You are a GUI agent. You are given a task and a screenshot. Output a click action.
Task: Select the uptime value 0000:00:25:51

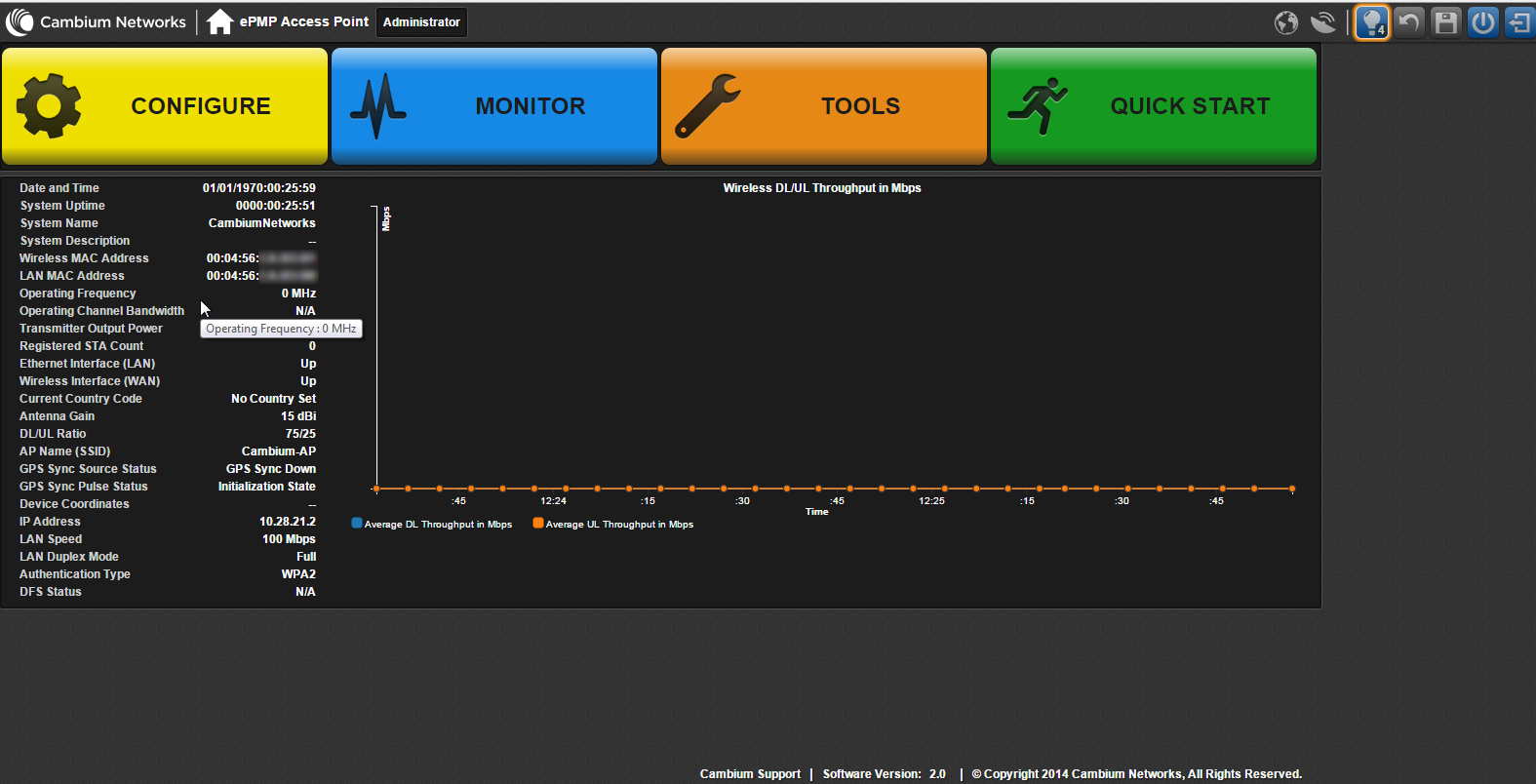(x=276, y=206)
